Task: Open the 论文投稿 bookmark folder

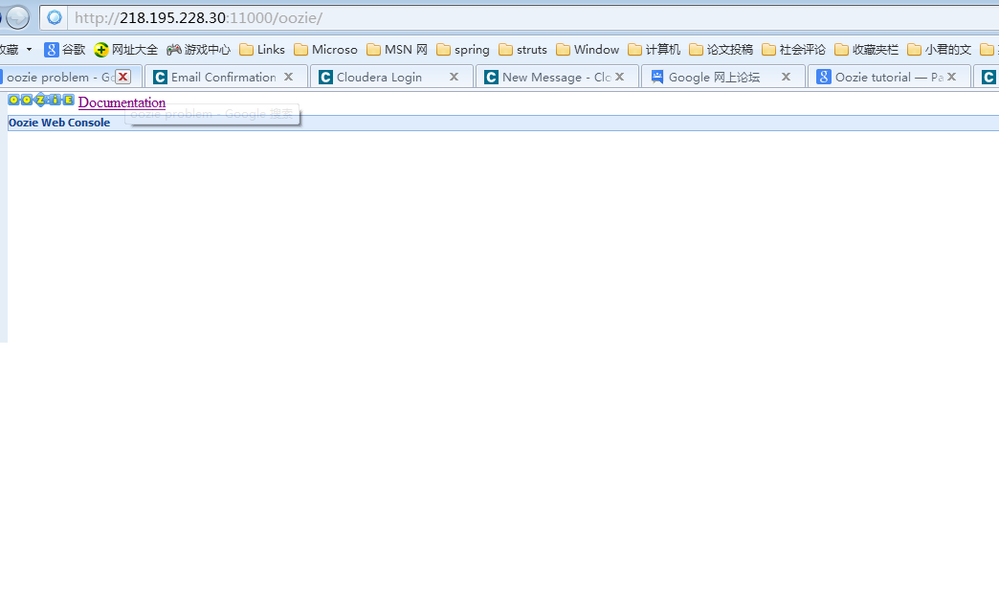Action: 721,50
